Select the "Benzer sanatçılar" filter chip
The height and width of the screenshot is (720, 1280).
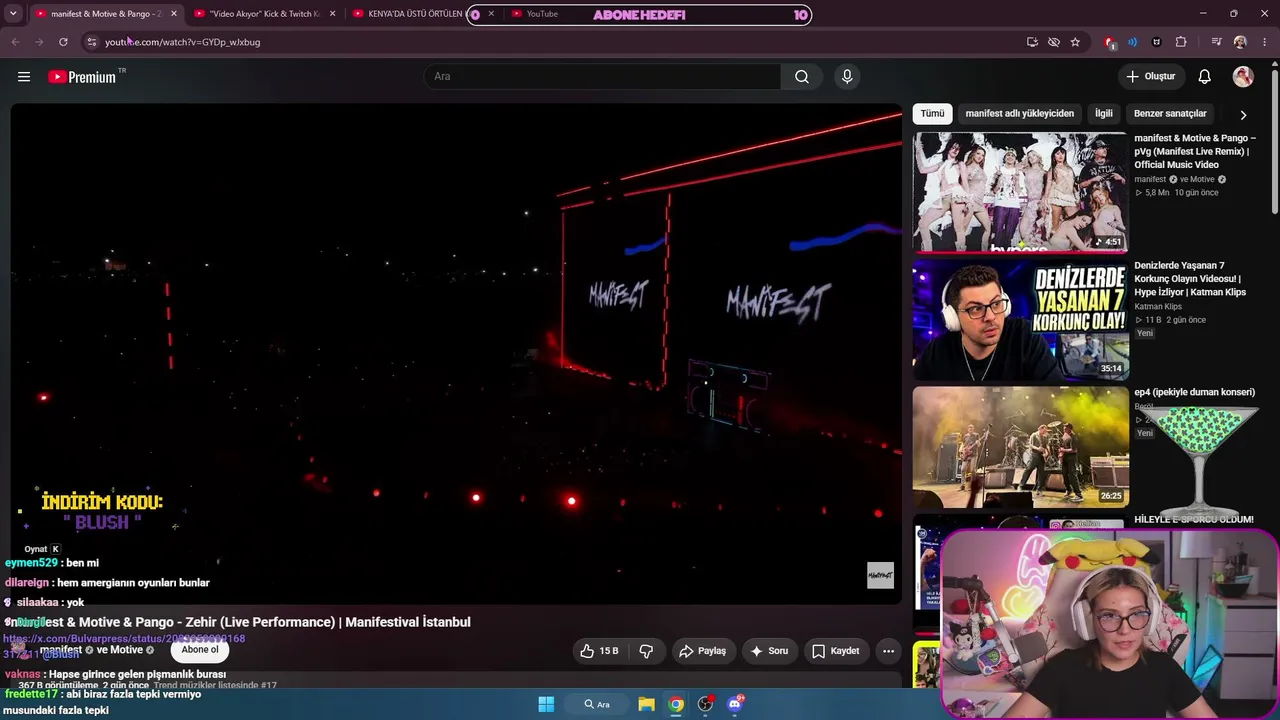point(1170,114)
